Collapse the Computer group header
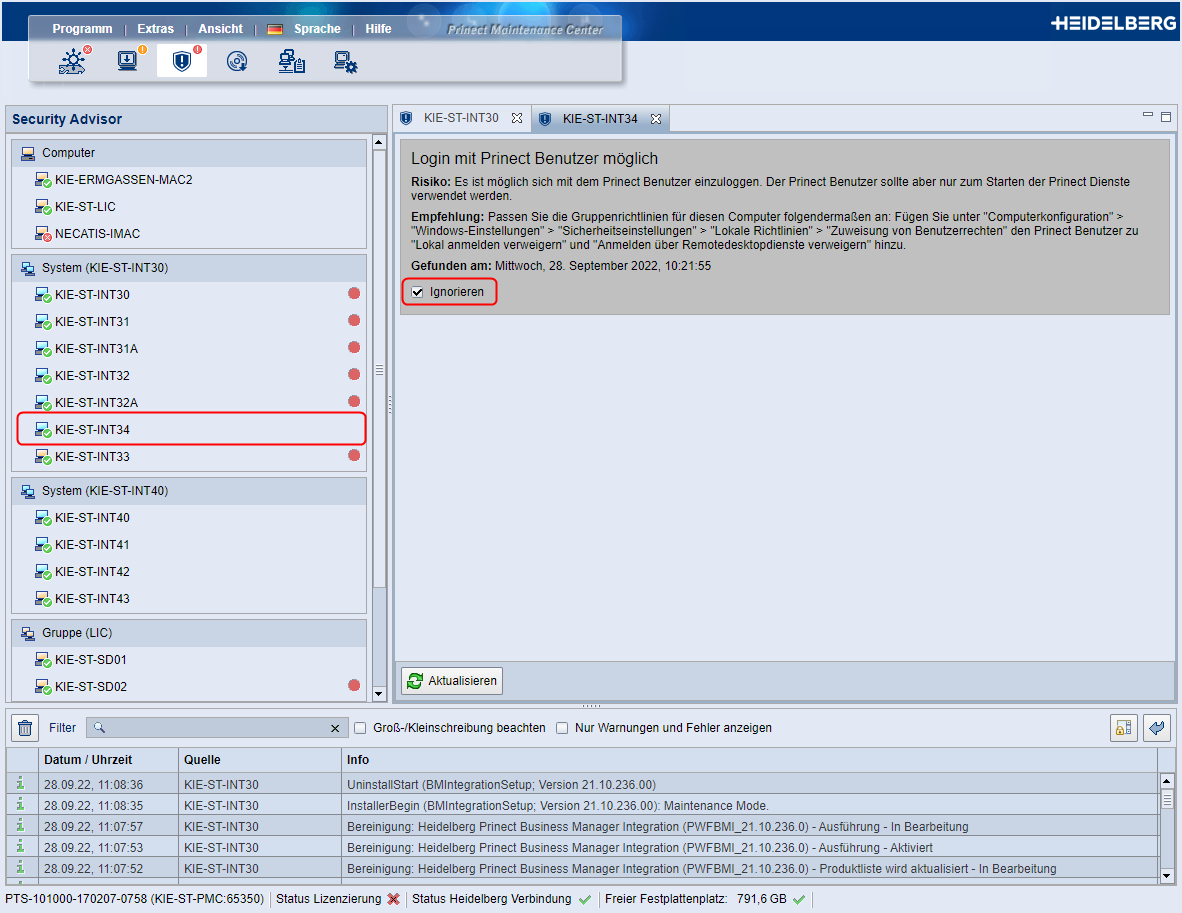Viewport: 1182px width, 913px height. tap(188, 153)
